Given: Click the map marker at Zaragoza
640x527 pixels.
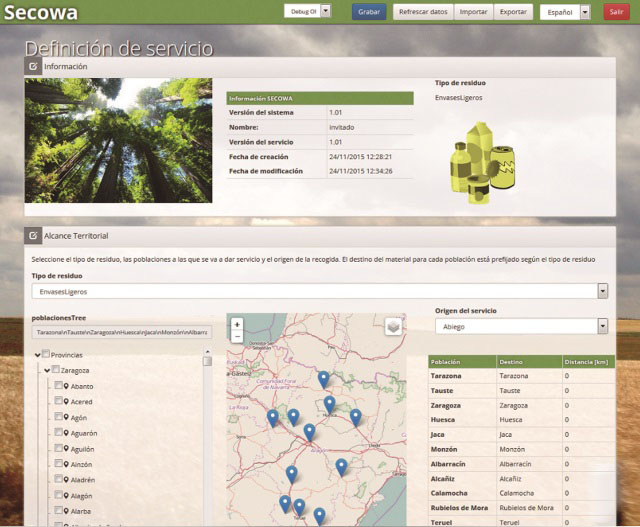Looking at the screenshot, I should pos(309,433).
